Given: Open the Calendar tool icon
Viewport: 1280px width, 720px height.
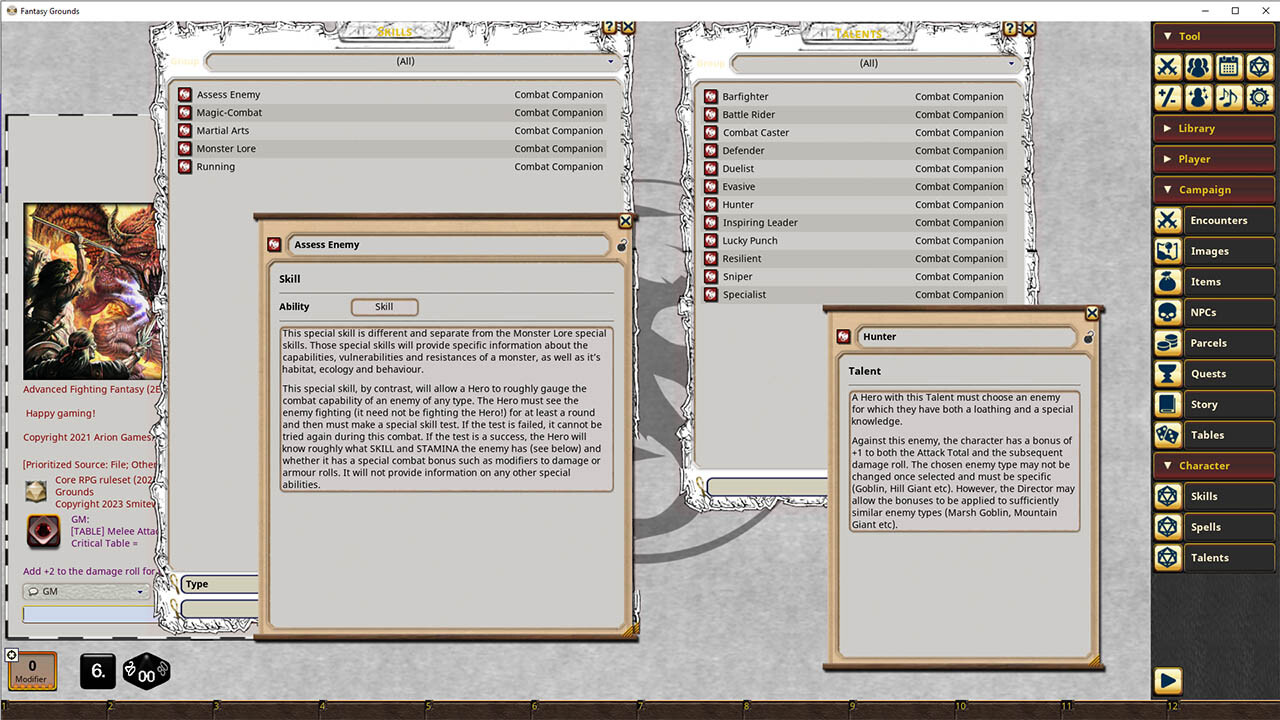Looking at the screenshot, I should tap(1228, 66).
